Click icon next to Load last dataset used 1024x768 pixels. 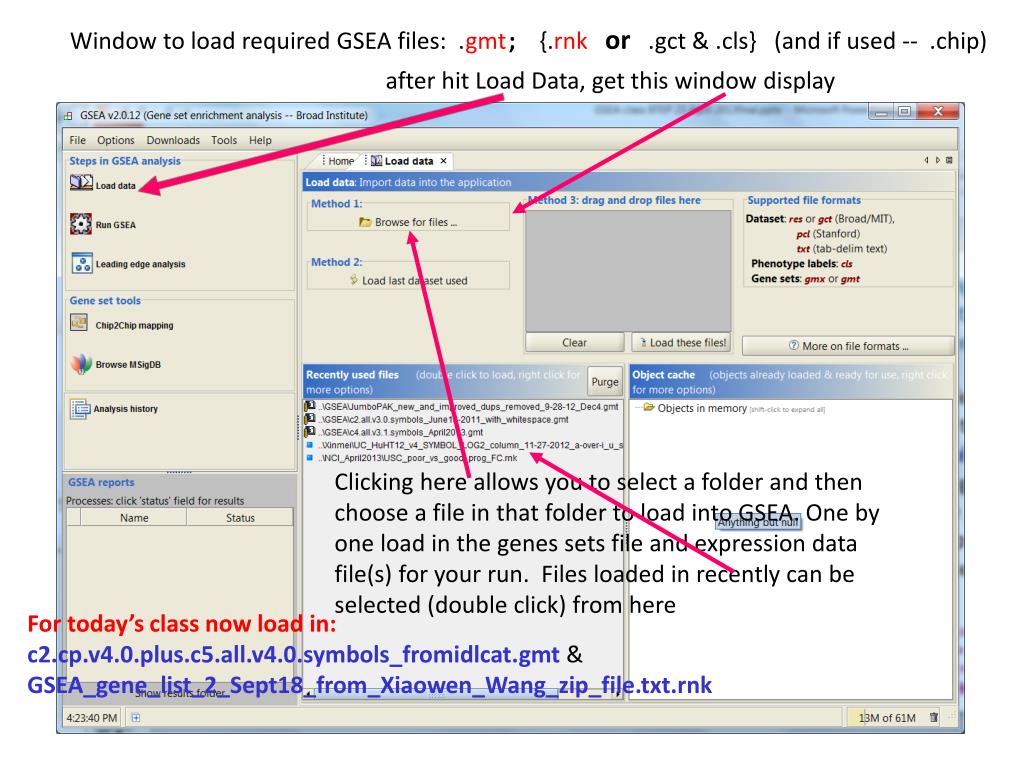354,280
